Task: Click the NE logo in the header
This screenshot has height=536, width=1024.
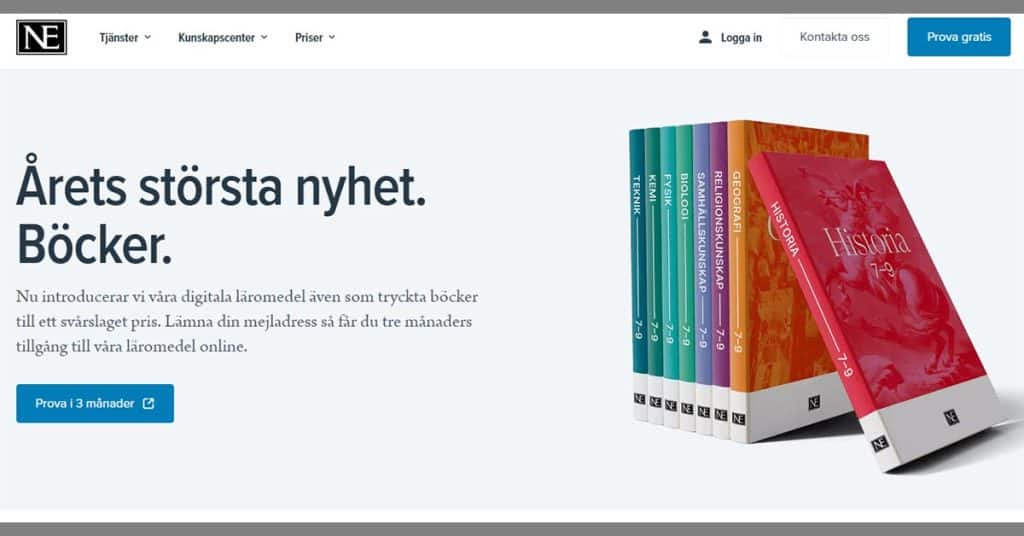Action: click(x=41, y=37)
